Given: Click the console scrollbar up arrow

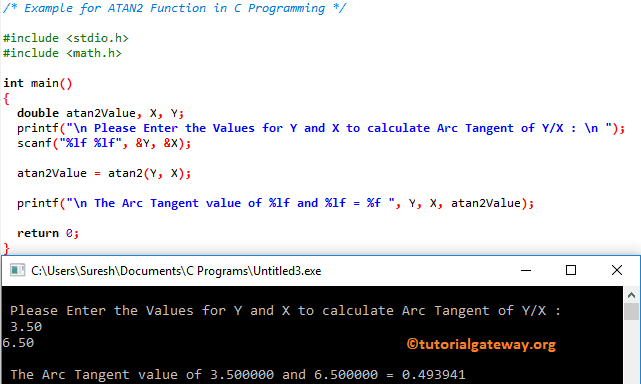Looking at the screenshot, I should pos(631,295).
